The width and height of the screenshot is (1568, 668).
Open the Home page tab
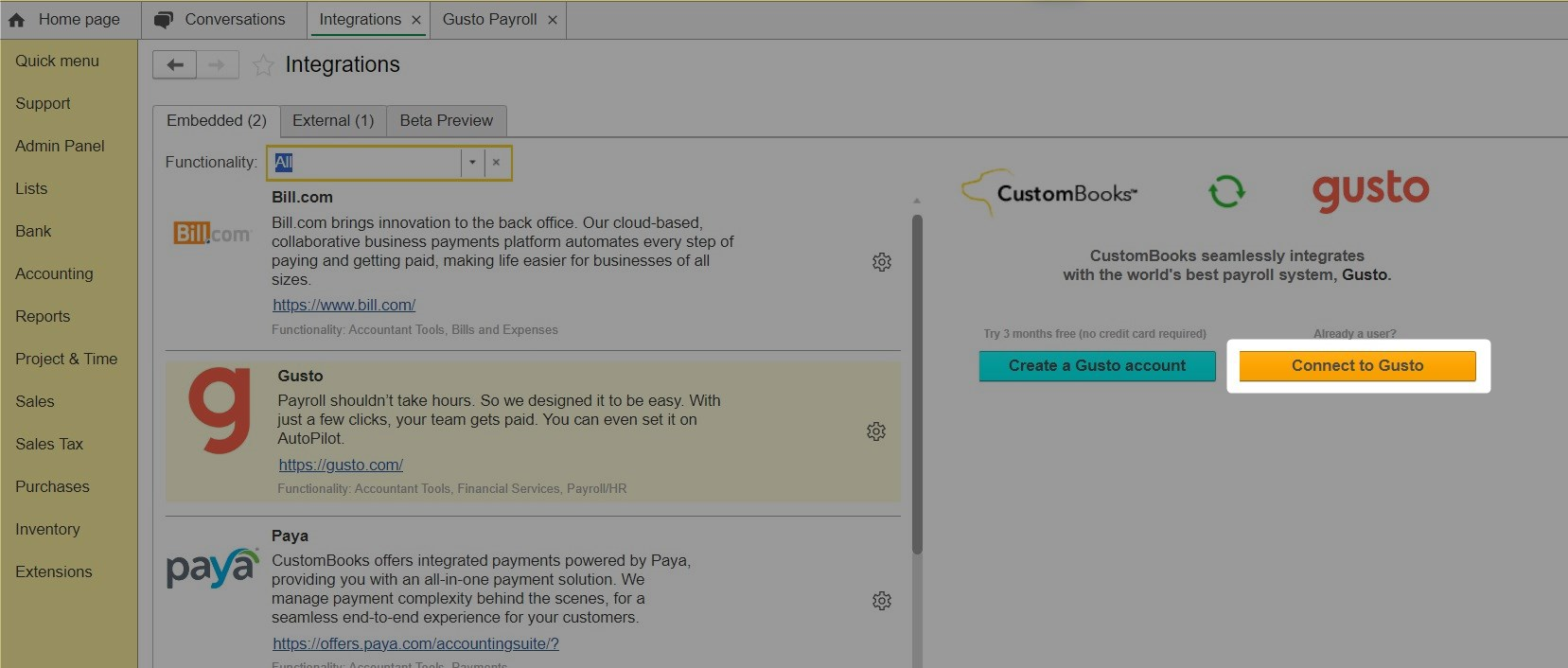click(x=70, y=20)
